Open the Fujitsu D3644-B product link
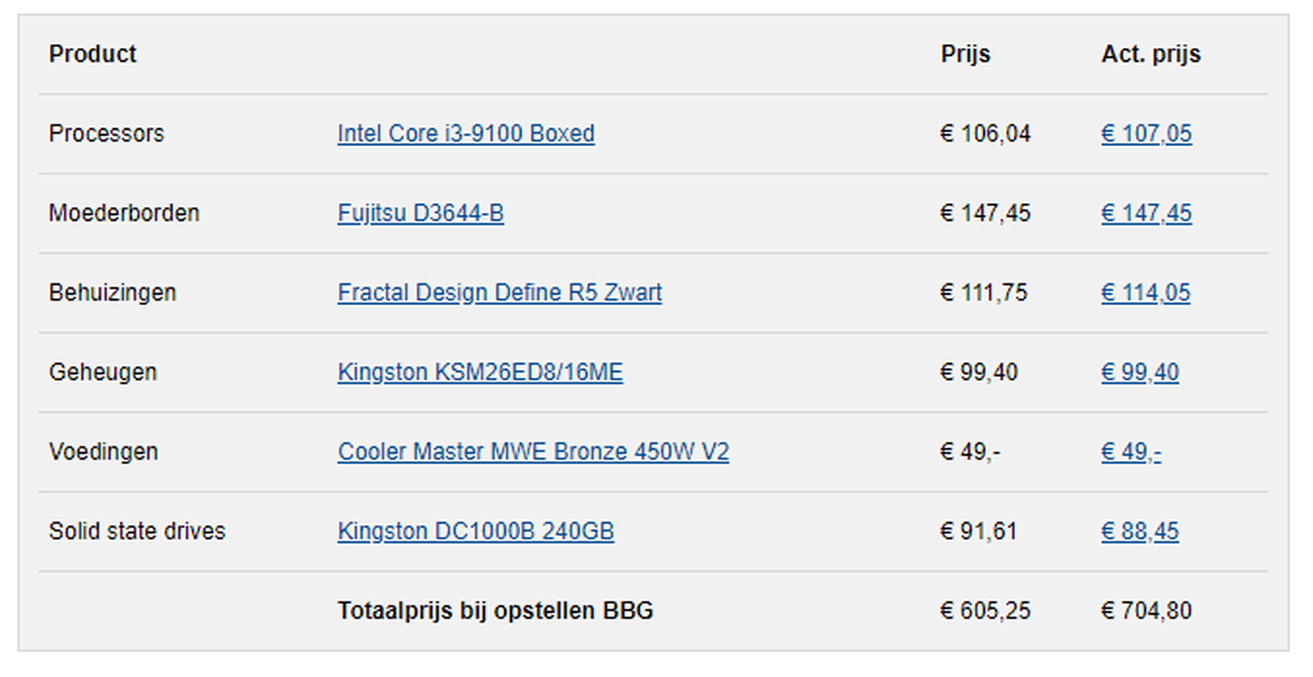1313x677 pixels. pos(420,213)
